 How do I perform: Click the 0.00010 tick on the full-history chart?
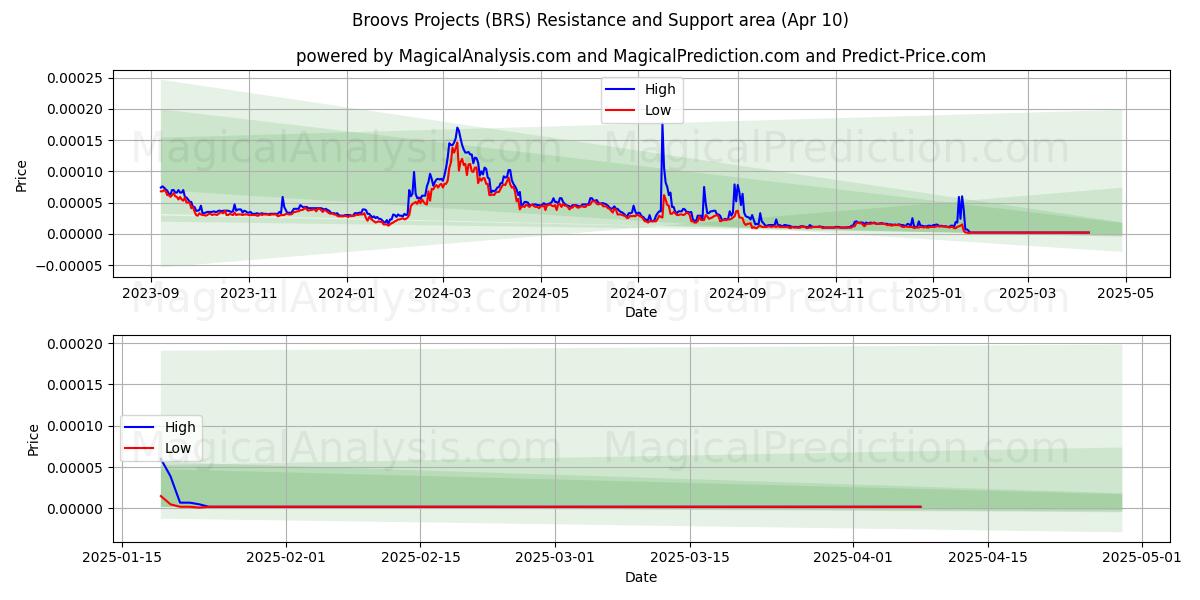click(x=76, y=172)
